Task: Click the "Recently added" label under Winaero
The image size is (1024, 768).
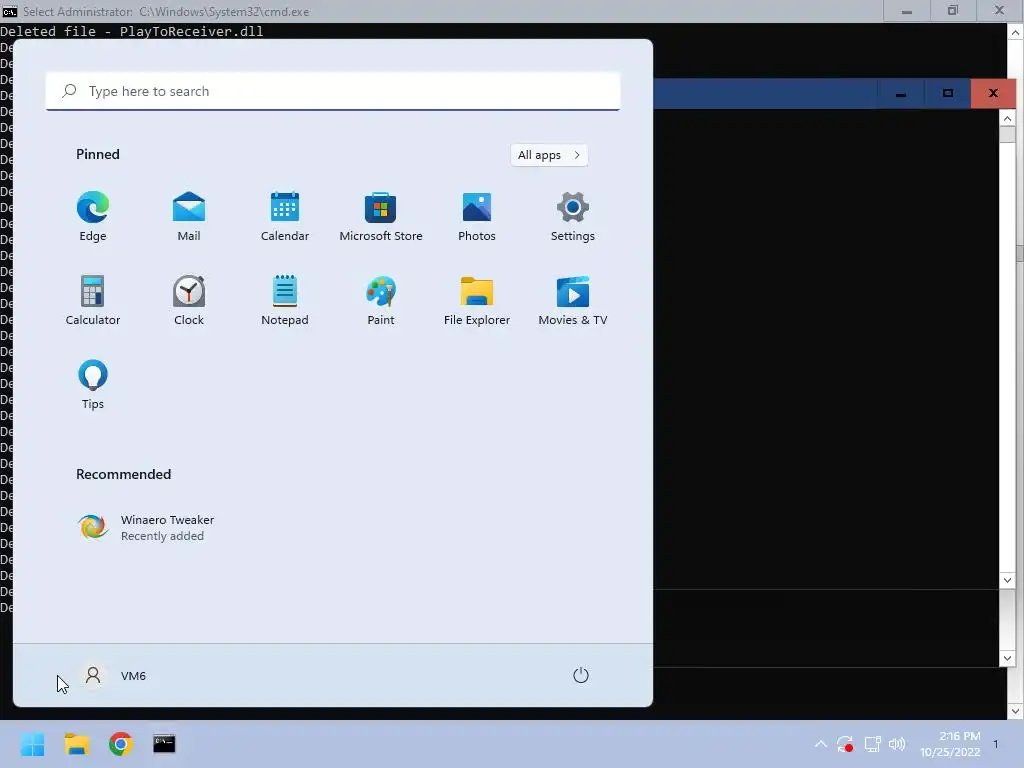Action: 162,536
